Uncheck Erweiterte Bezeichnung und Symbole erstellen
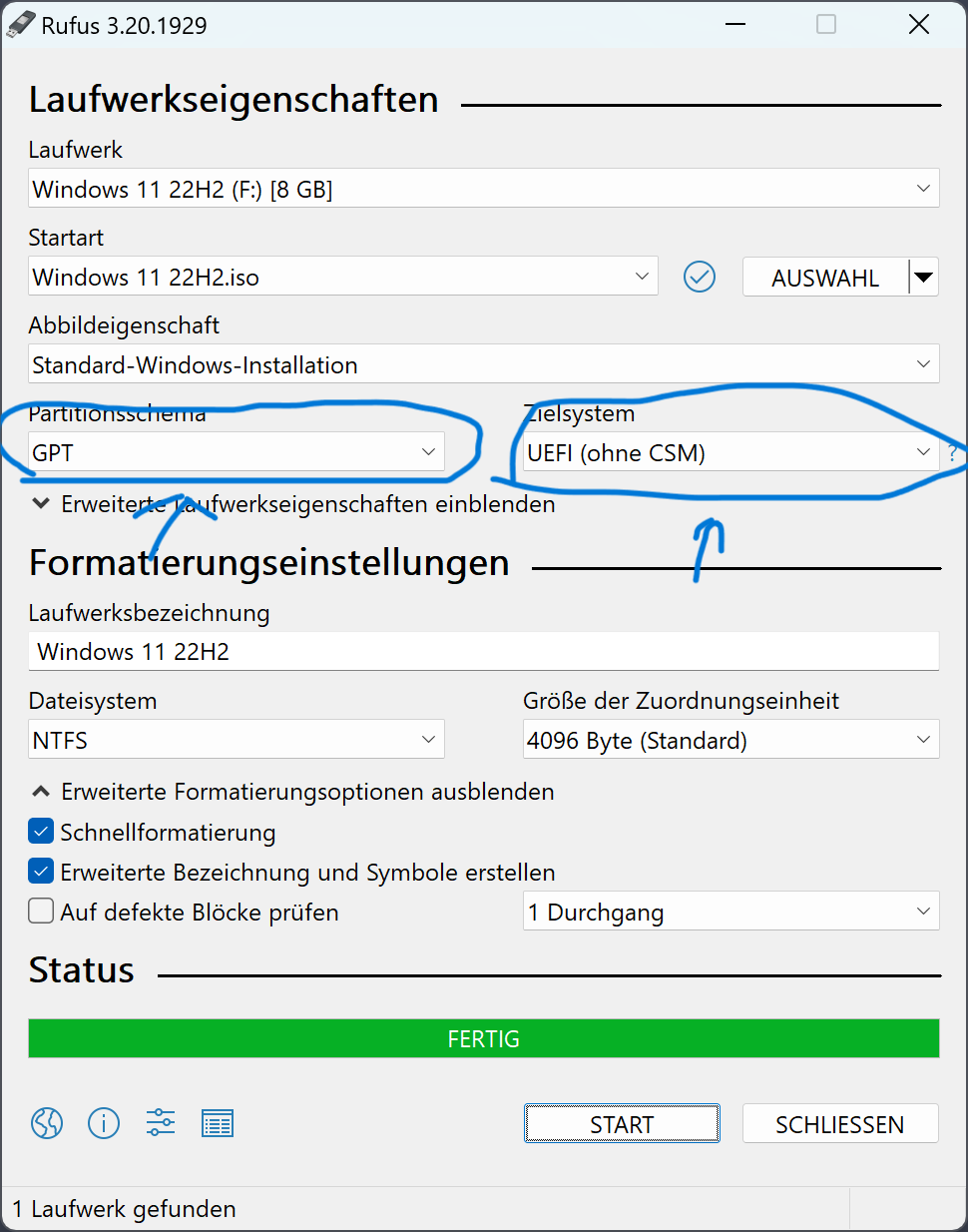 tap(40, 871)
